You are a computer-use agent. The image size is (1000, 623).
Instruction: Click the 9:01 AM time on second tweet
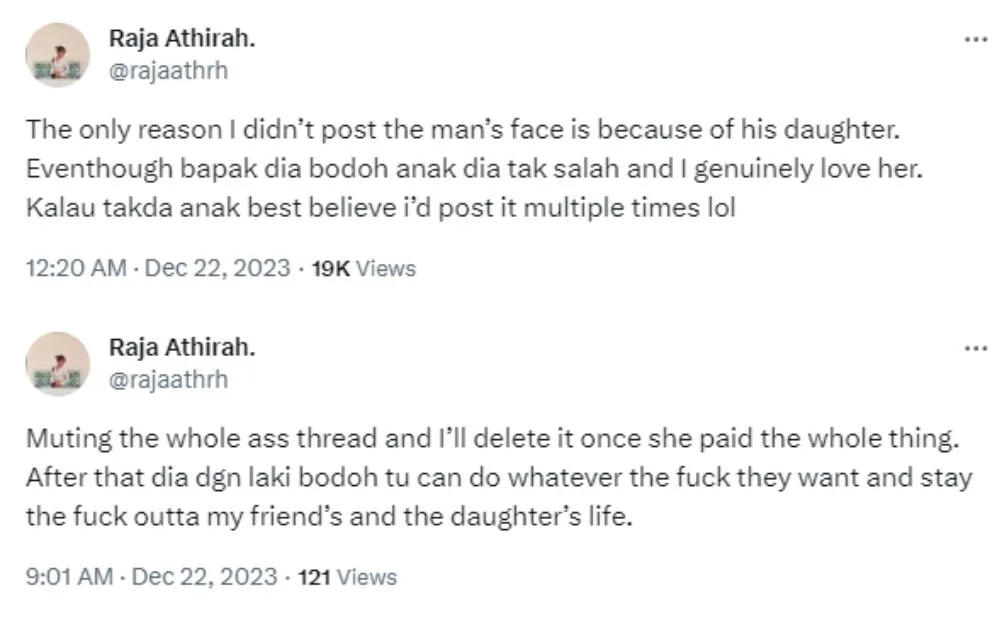coord(69,577)
